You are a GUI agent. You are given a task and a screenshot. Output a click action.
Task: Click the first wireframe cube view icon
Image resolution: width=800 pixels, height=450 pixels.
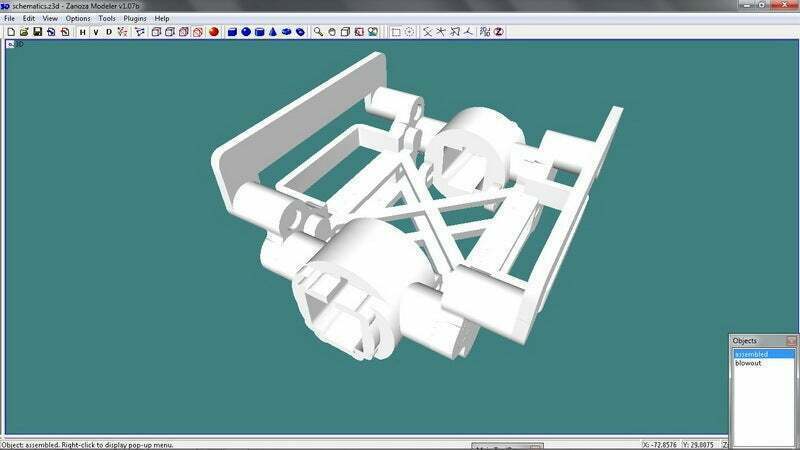pyautogui.click(x=156, y=32)
